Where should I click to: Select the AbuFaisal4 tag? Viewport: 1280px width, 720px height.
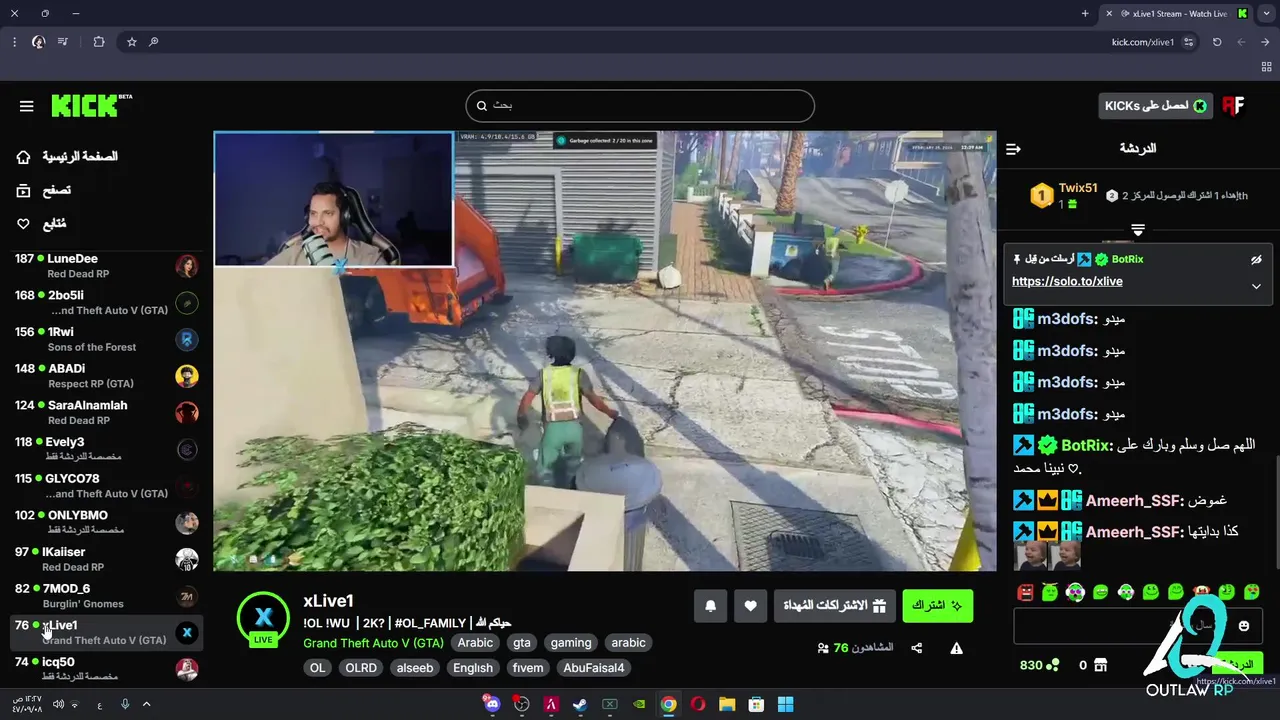pyautogui.click(x=594, y=668)
